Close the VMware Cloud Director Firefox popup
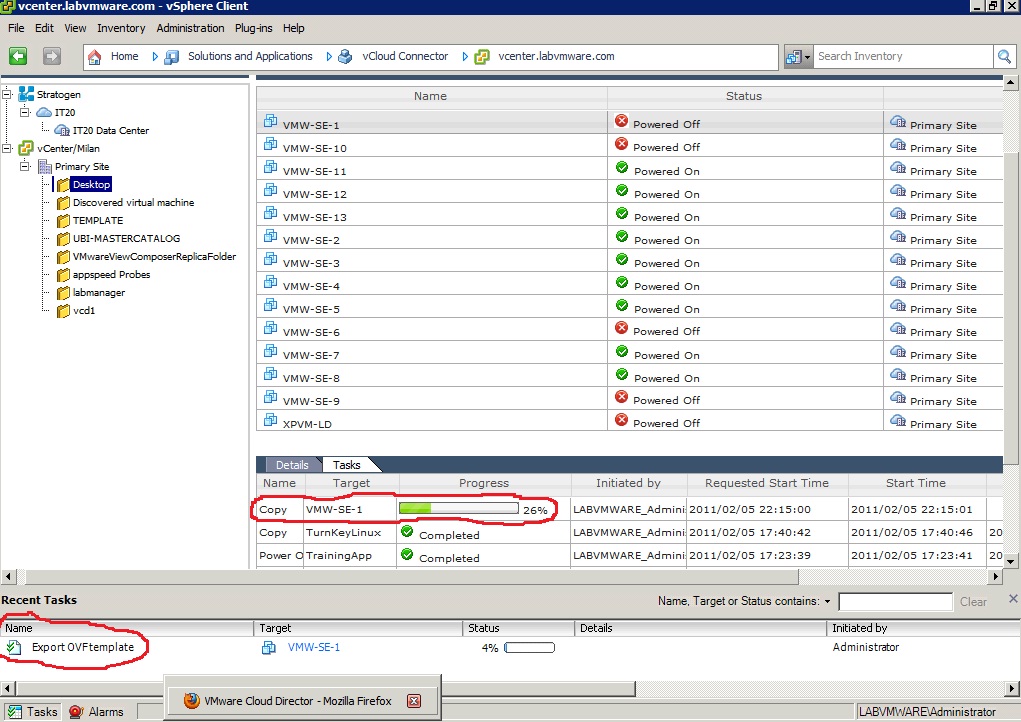The width and height of the screenshot is (1021, 722). (413, 701)
